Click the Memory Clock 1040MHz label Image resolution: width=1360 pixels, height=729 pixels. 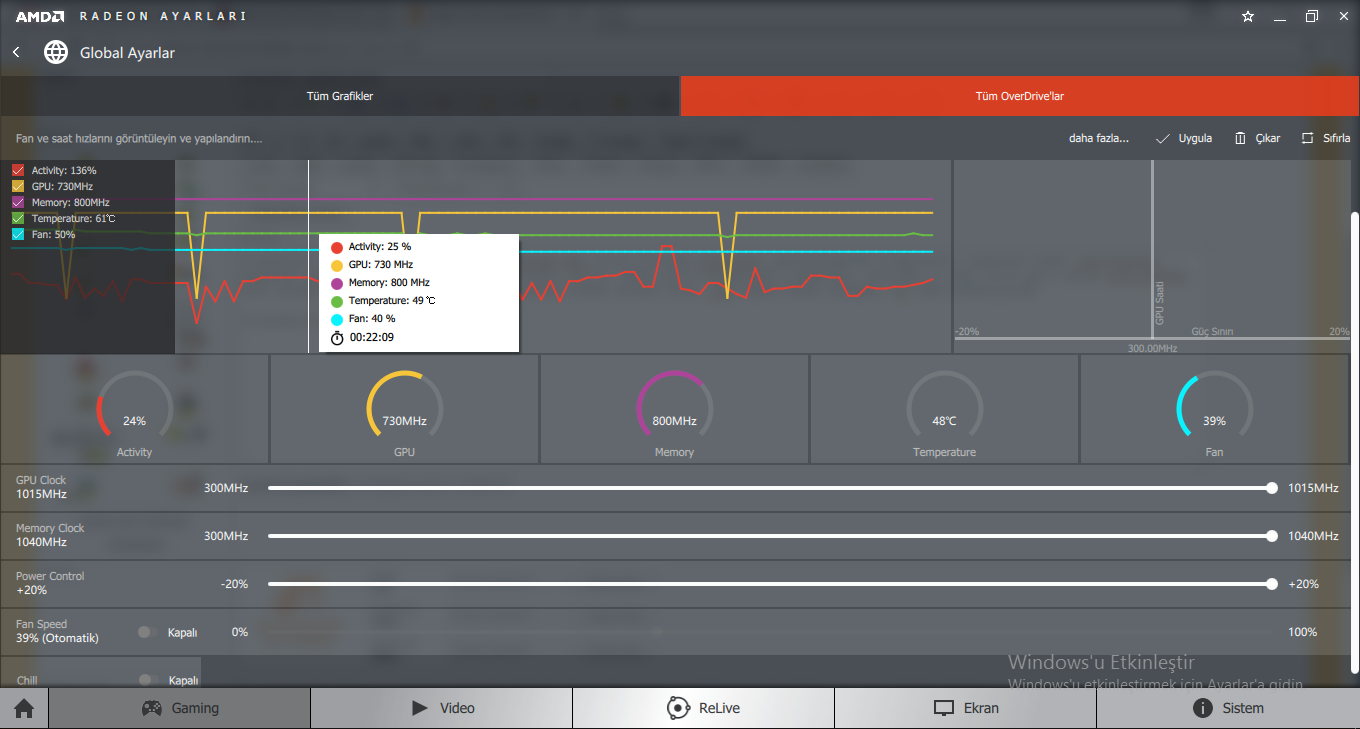coord(50,535)
